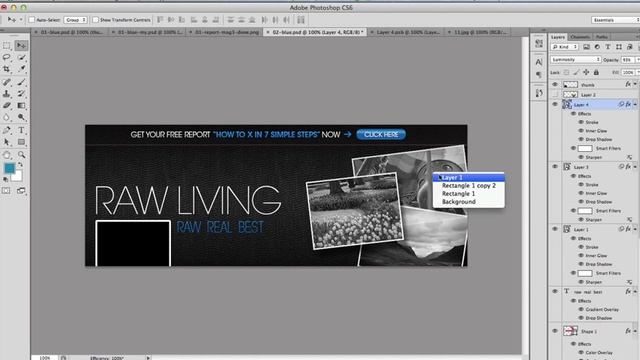Screen dimensions: 640x360
Task: Click the CLICK HERE banner button
Action: (x=381, y=135)
